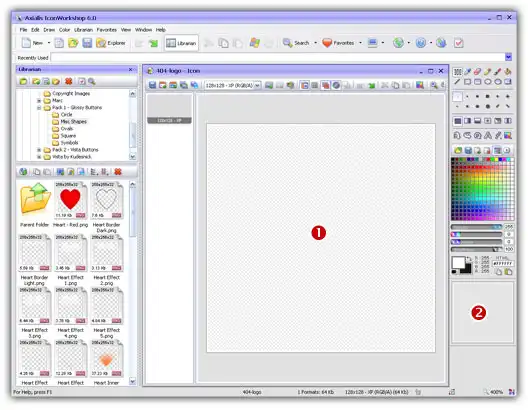Image resolution: width=528 pixels, height=410 pixels.
Task: Open the Librarian menu
Action: (84, 30)
